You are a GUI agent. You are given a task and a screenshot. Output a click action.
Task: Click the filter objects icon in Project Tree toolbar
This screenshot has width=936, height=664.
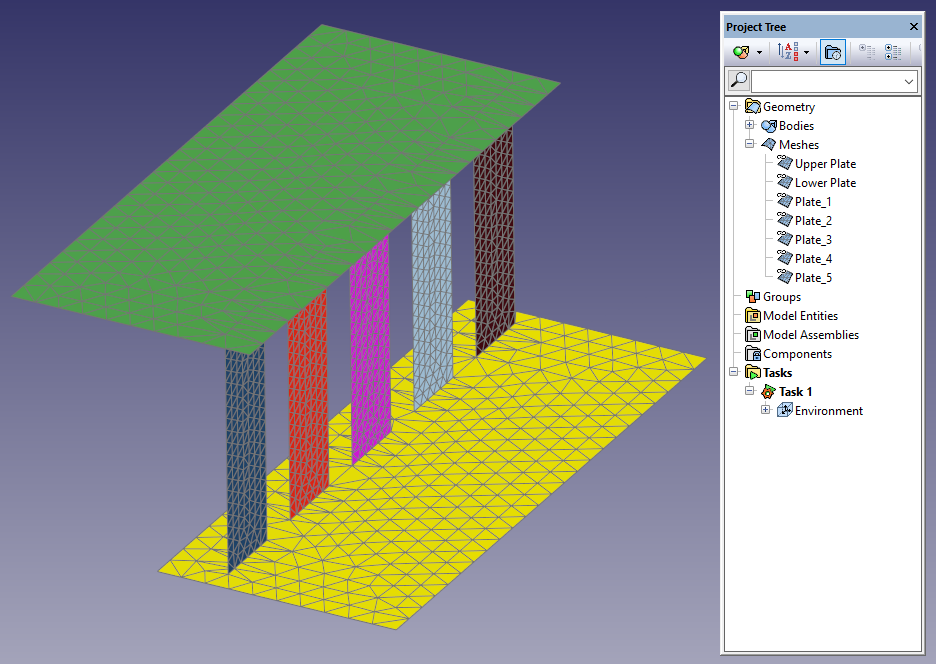(740, 52)
